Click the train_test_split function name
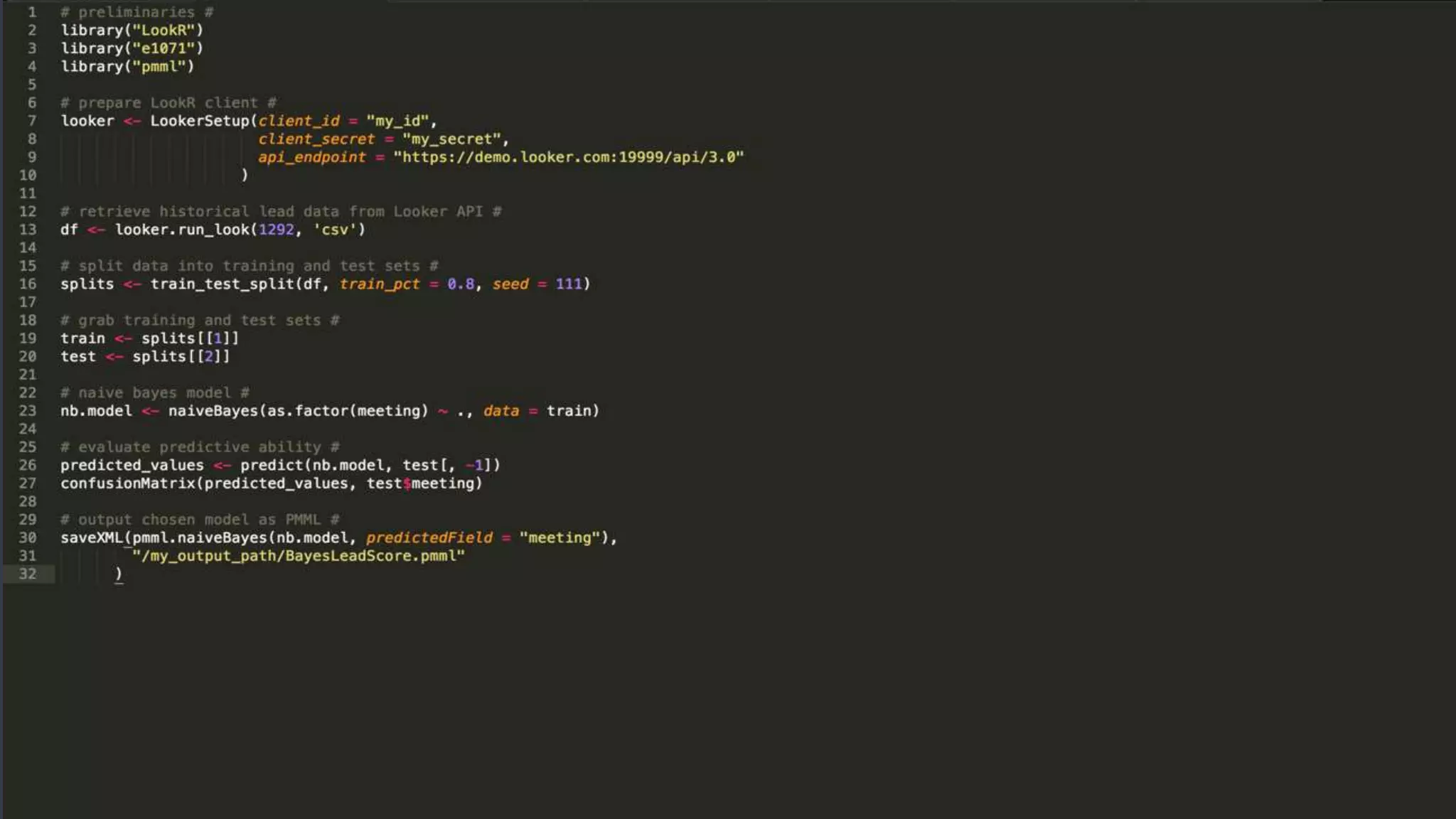1456x819 pixels. (222, 284)
